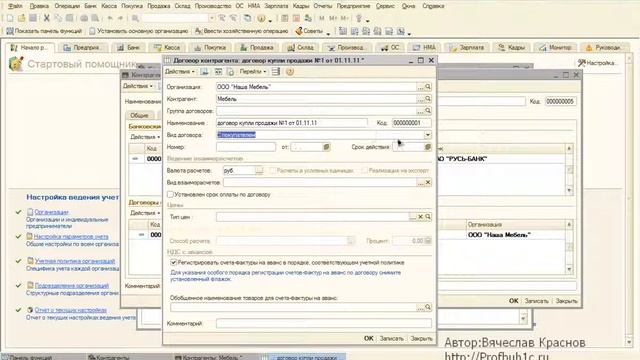640x360 pixels.
Task: Open Файл menu
Action: point(16,6)
